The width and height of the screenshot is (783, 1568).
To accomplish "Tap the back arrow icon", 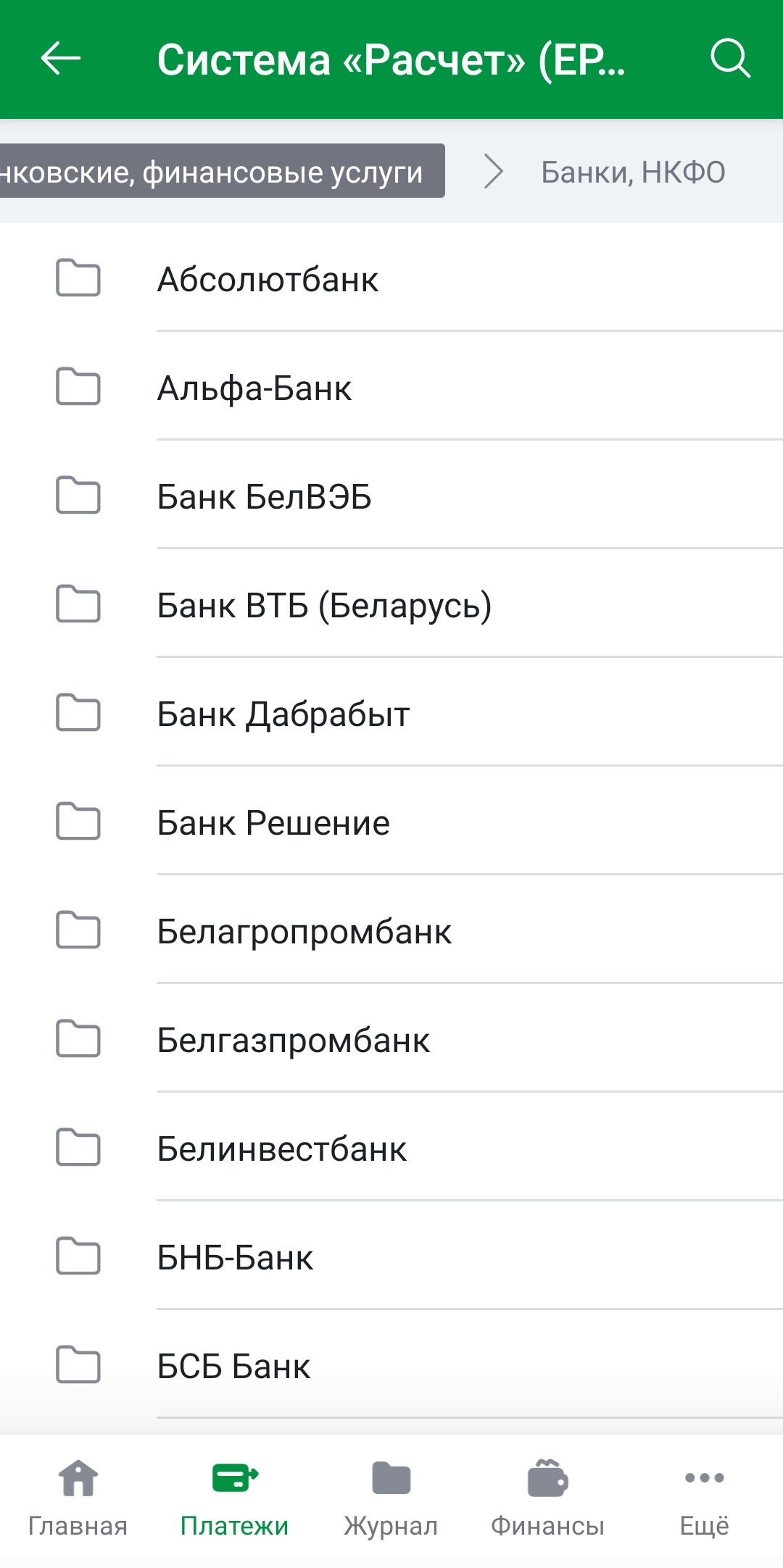I will pyautogui.click(x=61, y=59).
